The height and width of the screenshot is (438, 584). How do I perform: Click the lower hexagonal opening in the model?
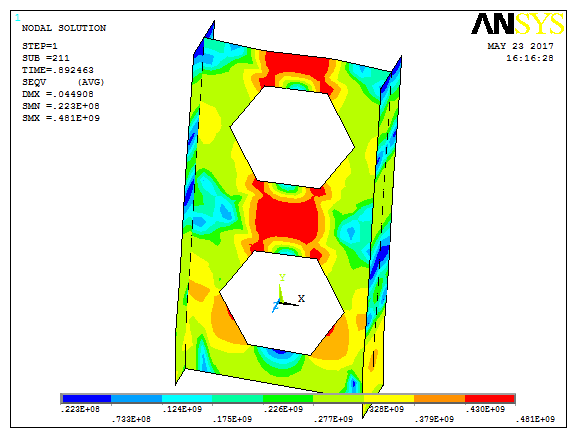[282, 303]
